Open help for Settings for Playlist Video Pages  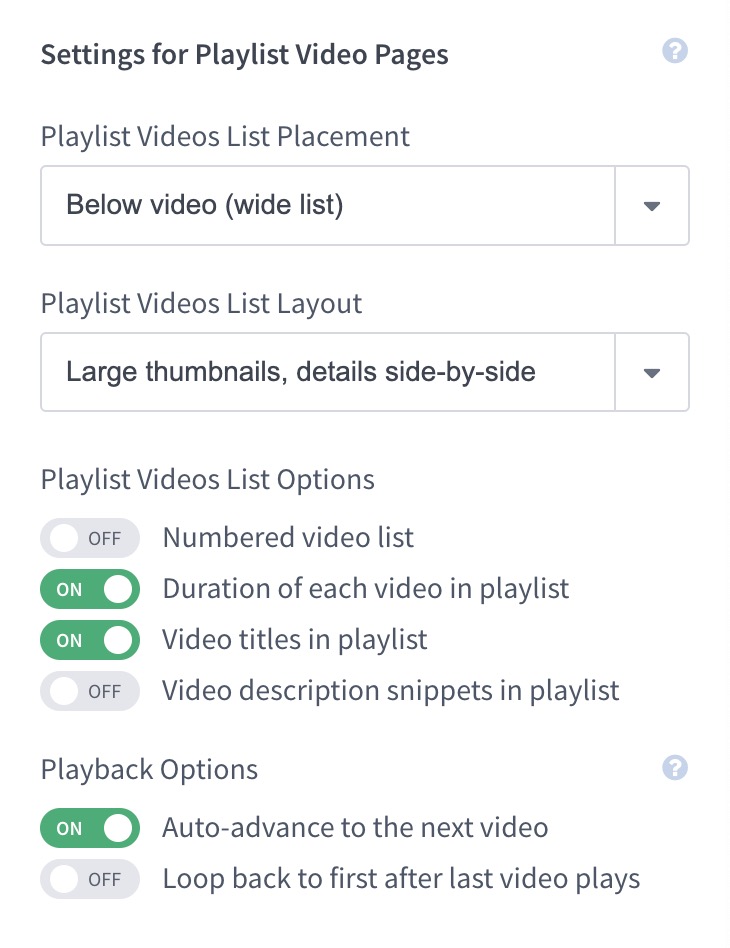click(675, 51)
